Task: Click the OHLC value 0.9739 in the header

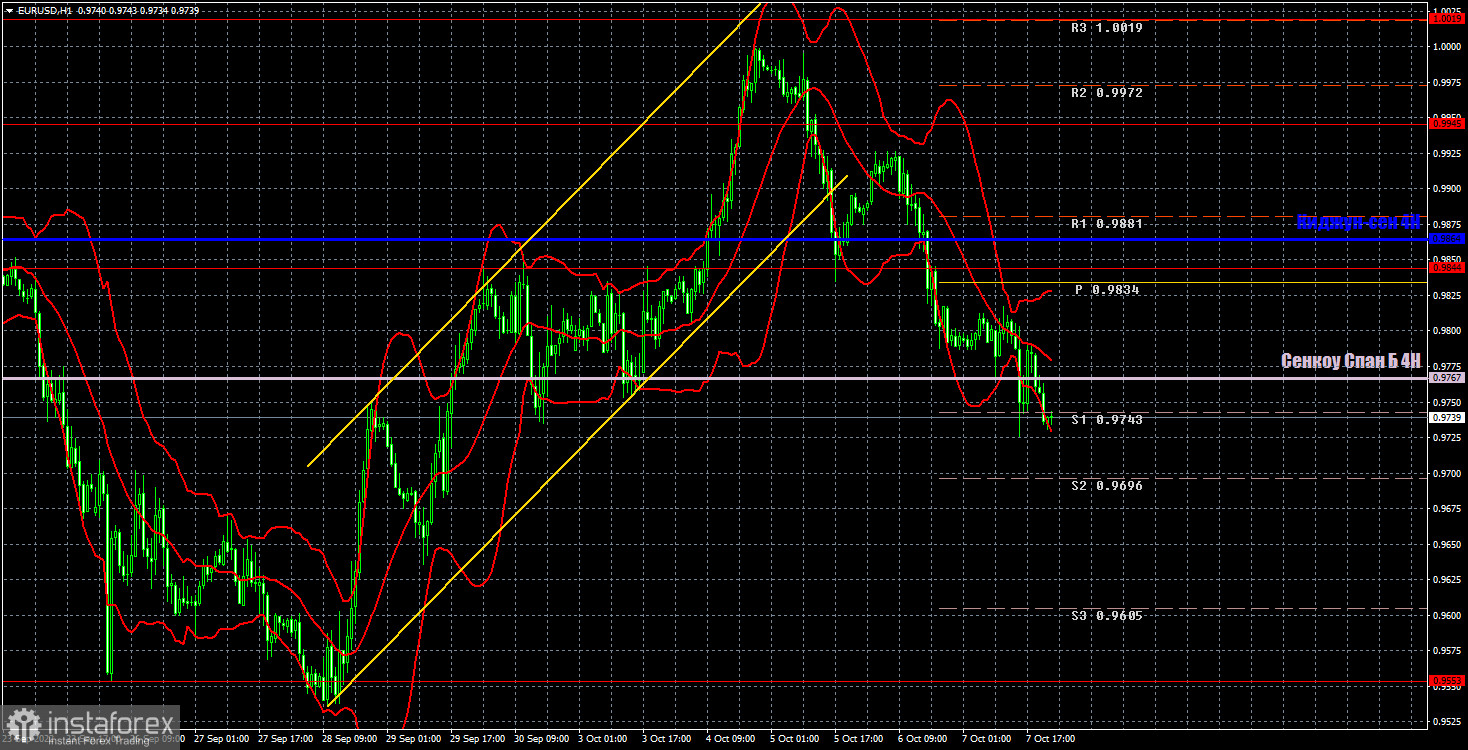Action: [x=184, y=9]
